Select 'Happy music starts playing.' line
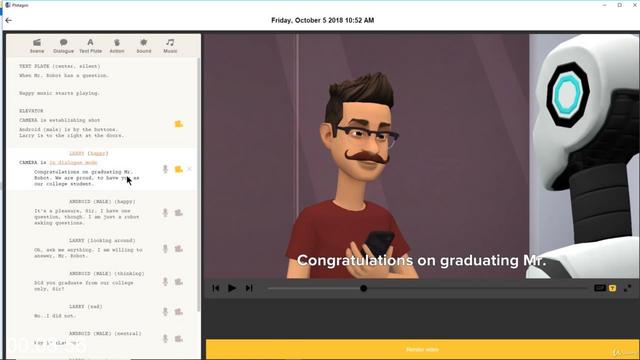 59,93
